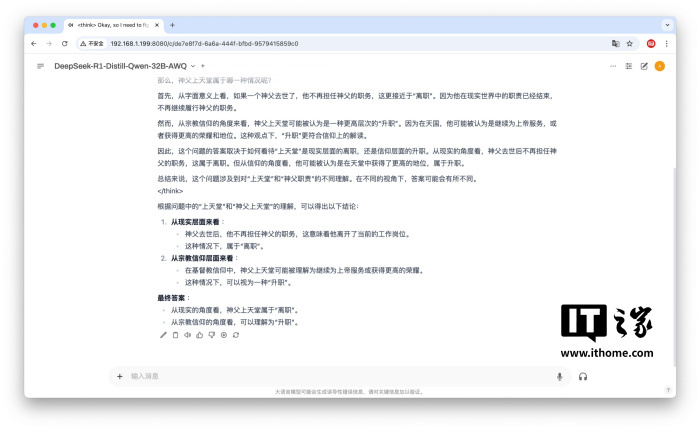
Task: Open the chat more options ellipsis menu
Action: click(612, 66)
